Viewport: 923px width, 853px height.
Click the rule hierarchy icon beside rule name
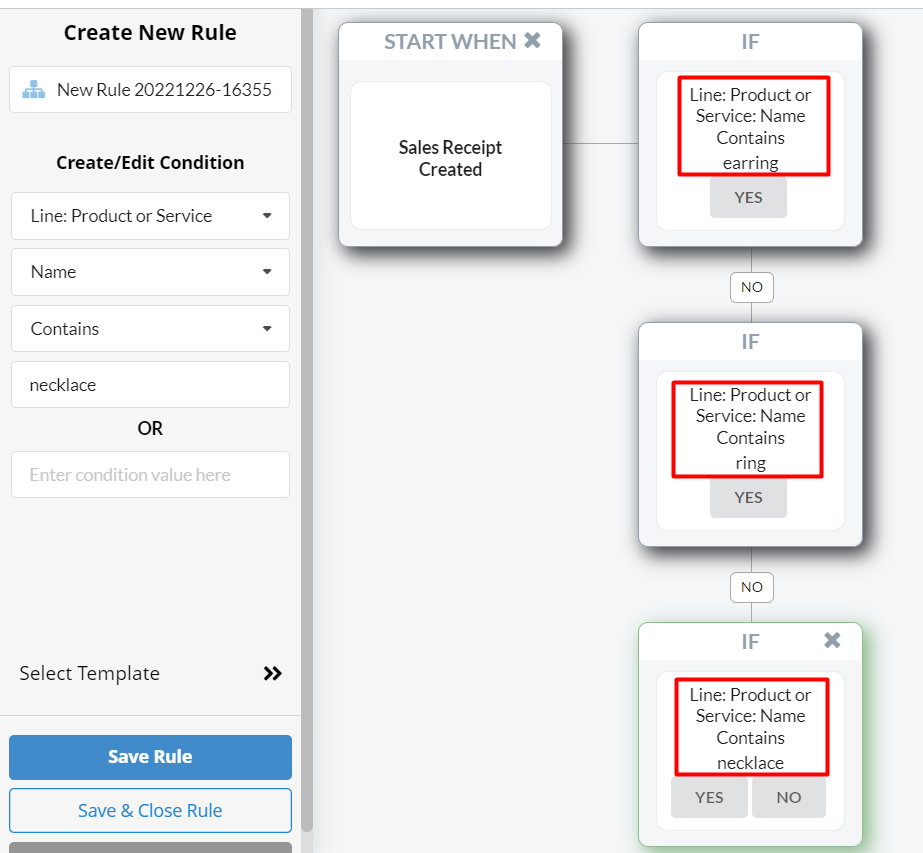point(34,89)
